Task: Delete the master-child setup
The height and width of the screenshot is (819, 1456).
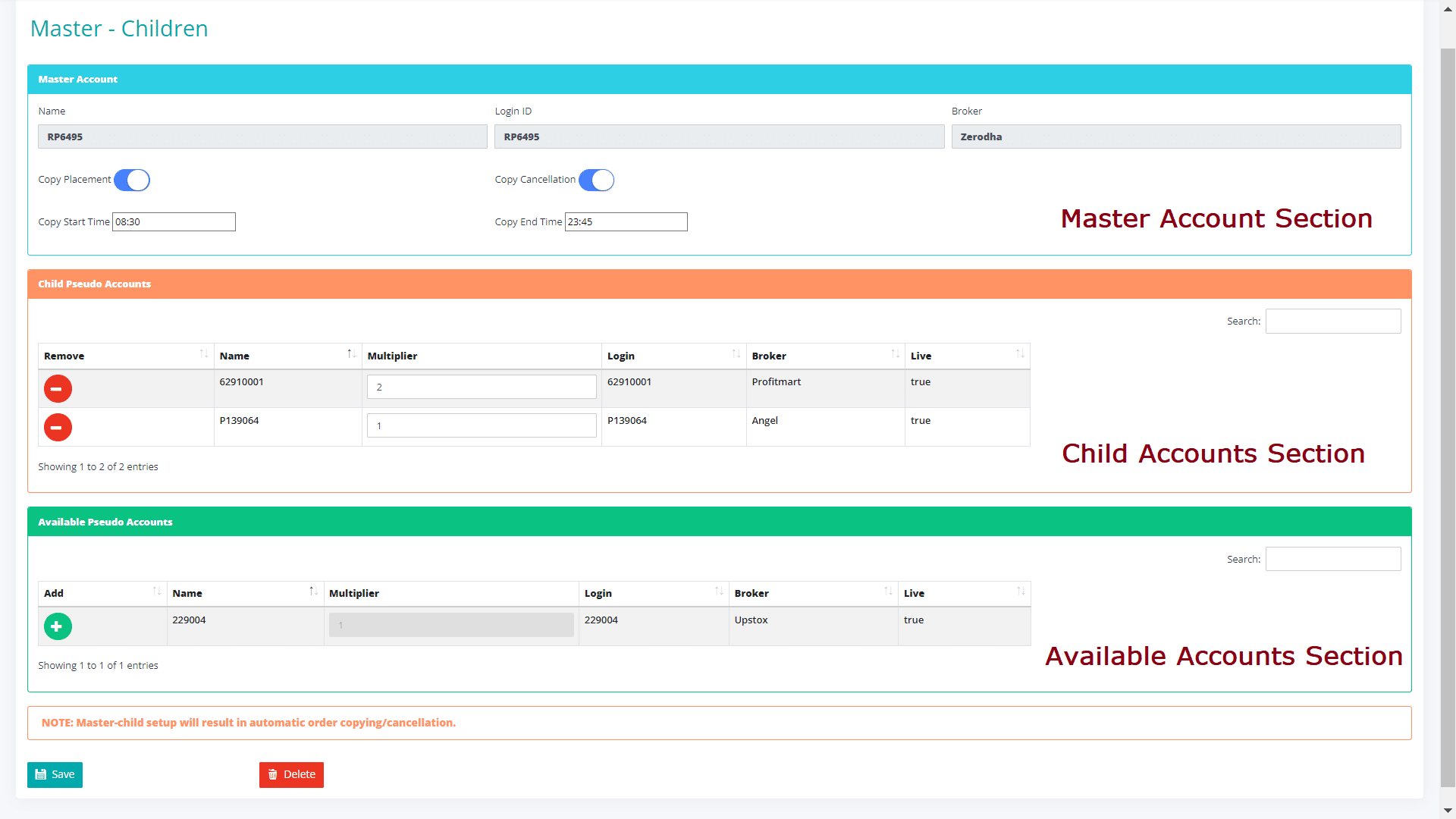Action: 291,774
